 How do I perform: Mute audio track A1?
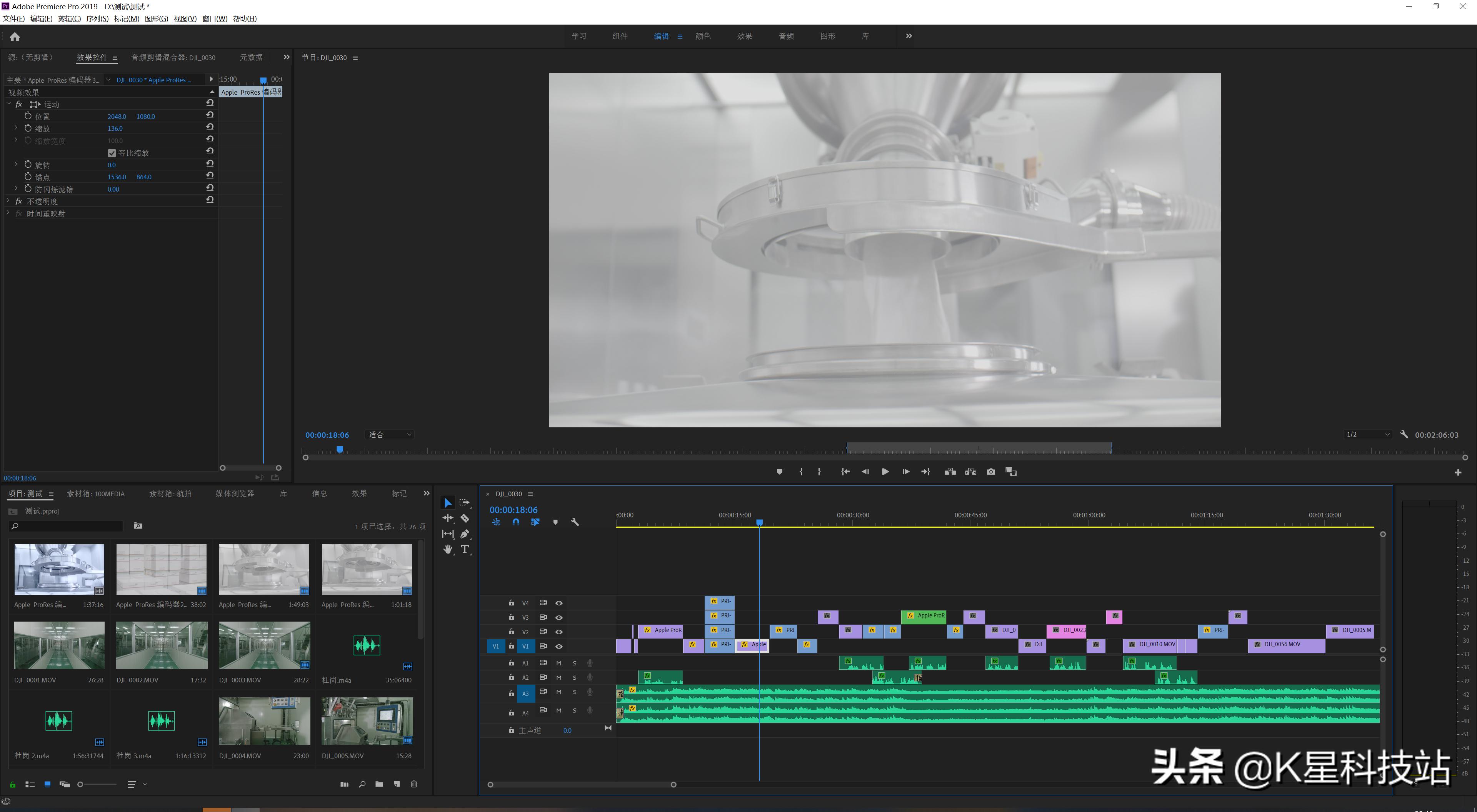pos(558,664)
